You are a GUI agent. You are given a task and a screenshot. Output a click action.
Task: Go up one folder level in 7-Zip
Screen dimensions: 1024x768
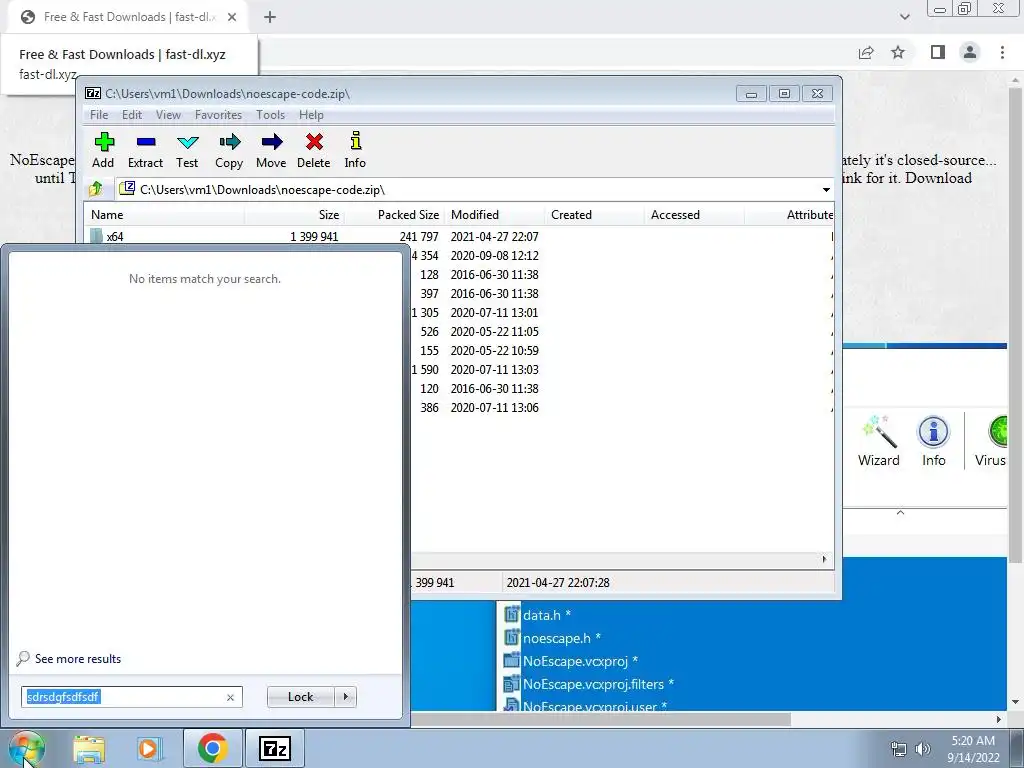pyautogui.click(x=96, y=189)
